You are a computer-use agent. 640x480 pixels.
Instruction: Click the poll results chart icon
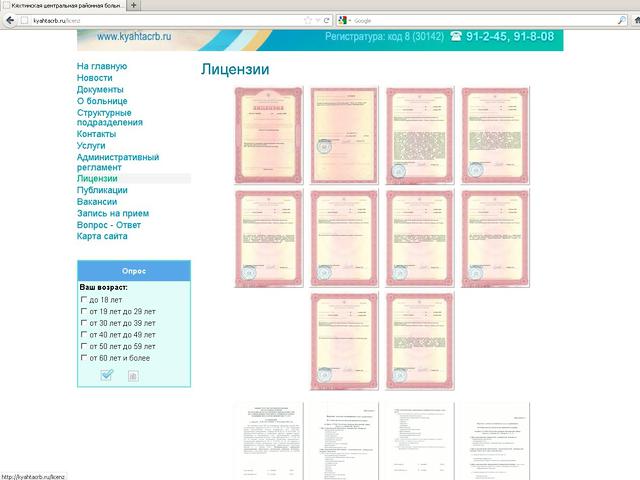133,376
